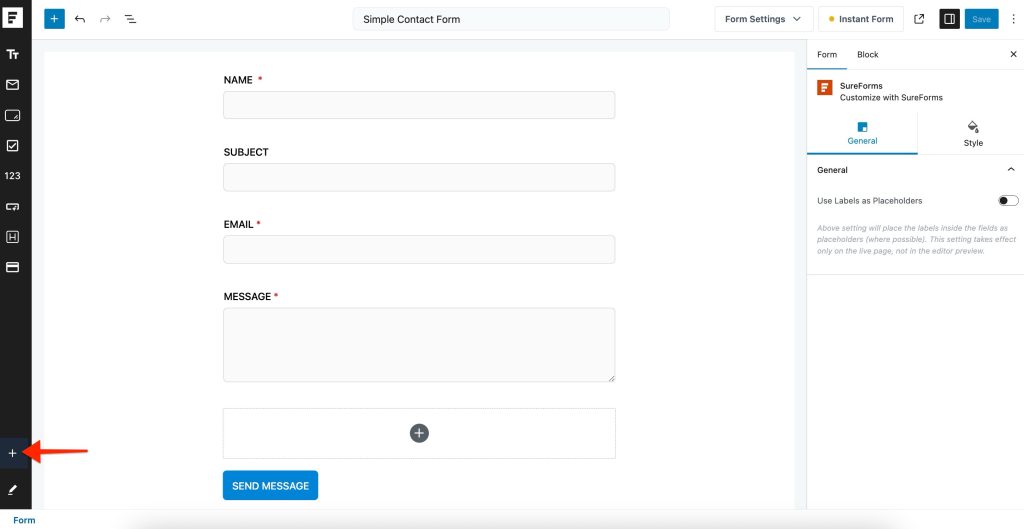The width and height of the screenshot is (1024, 529).
Task: Click the Save button
Action: (982, 19)
